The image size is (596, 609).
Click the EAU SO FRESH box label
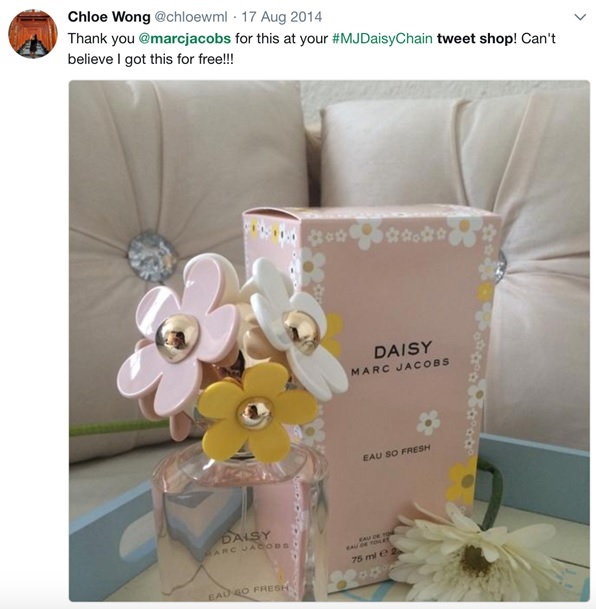click(396, 453)
